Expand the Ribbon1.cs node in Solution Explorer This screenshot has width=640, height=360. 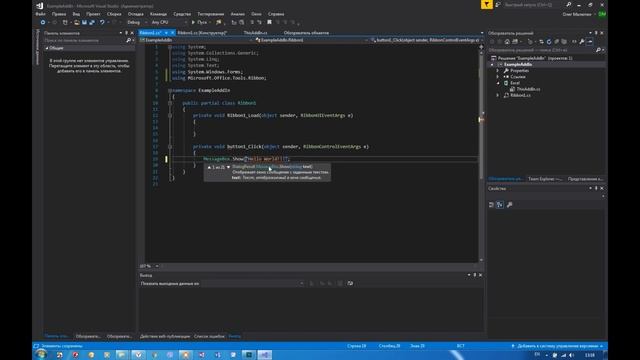(498, 95)
